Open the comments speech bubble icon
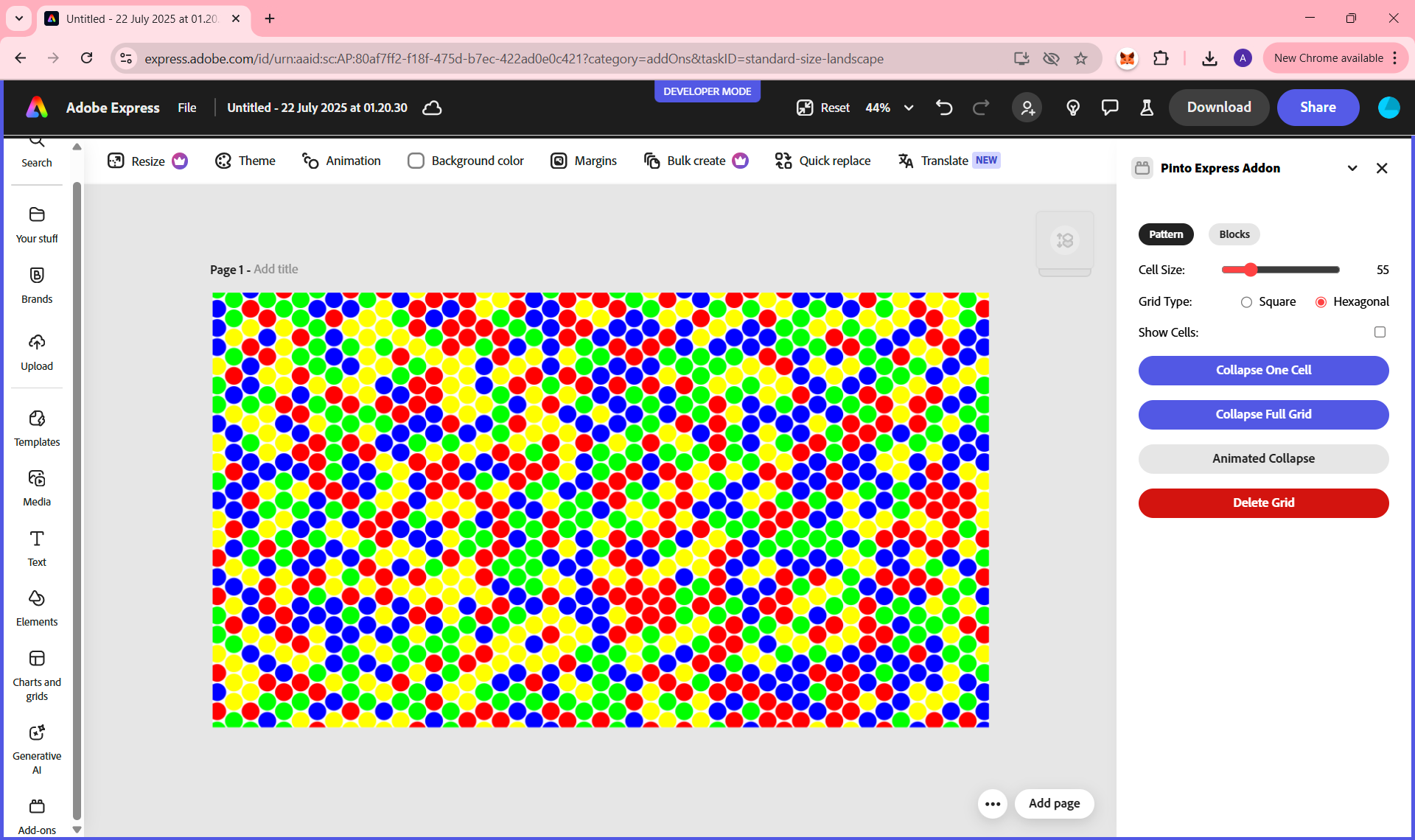Screen dimensions: 1415x840 [x=1109, y=108]
